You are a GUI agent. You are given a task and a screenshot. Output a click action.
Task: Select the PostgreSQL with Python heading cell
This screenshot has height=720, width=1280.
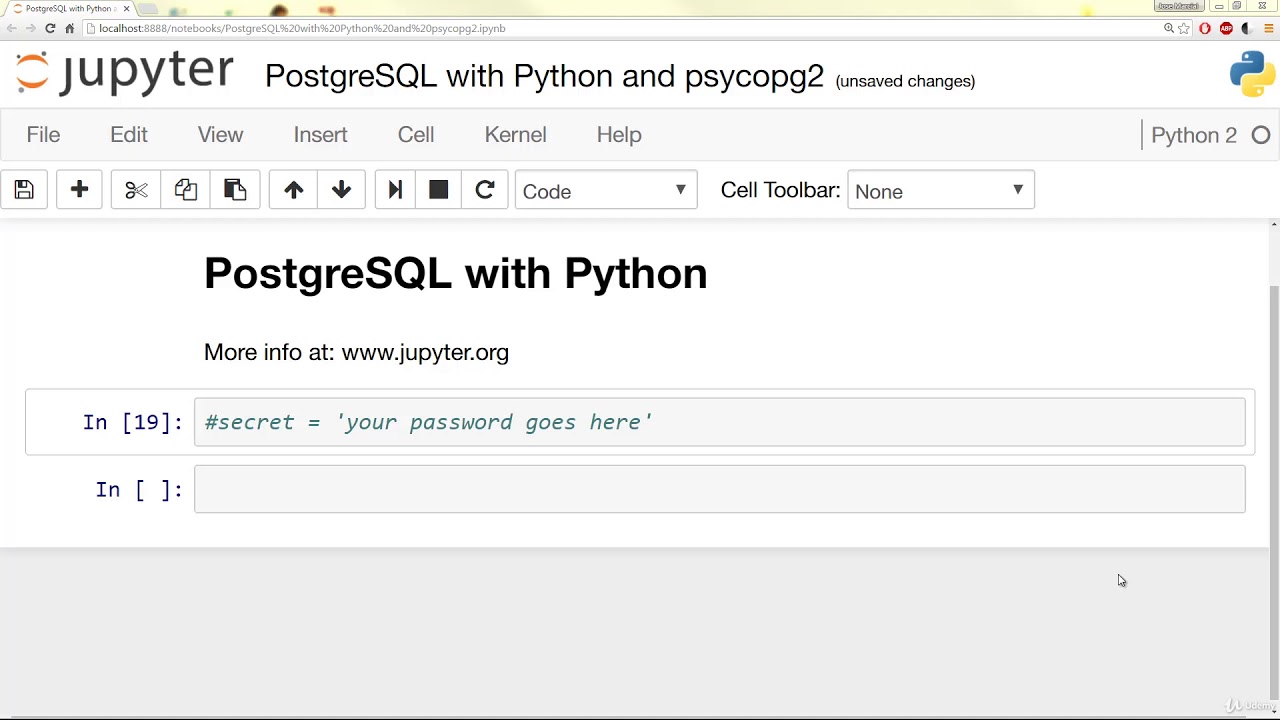tap(455, 273)
